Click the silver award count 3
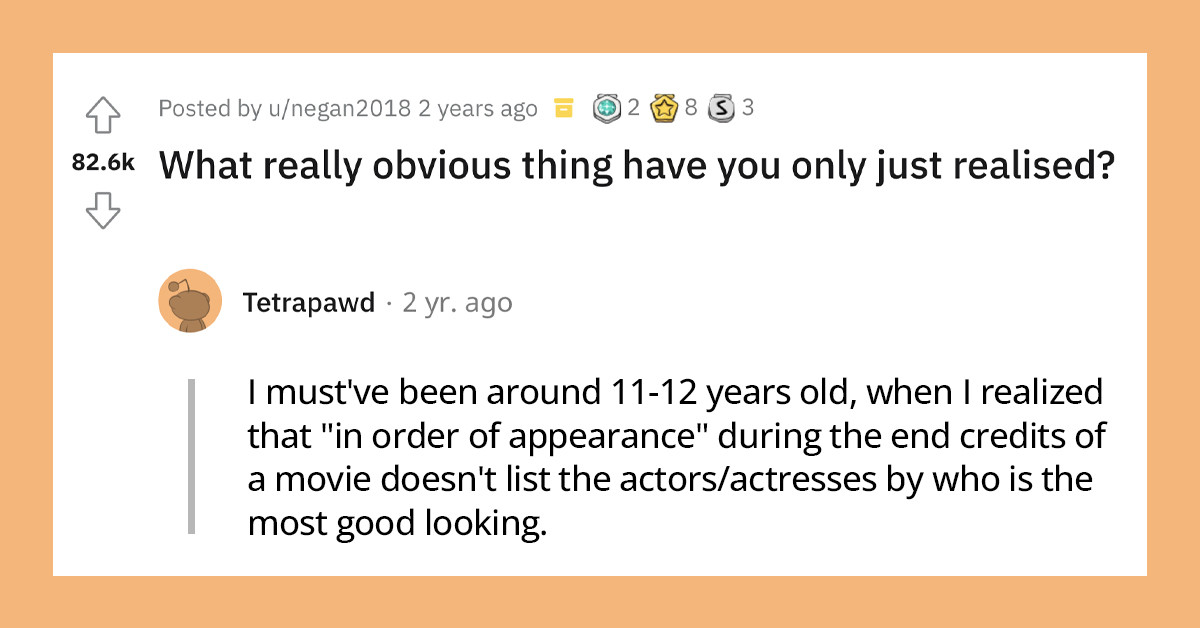This screenshot has height=628, width=1200. (x=747, y=108)
